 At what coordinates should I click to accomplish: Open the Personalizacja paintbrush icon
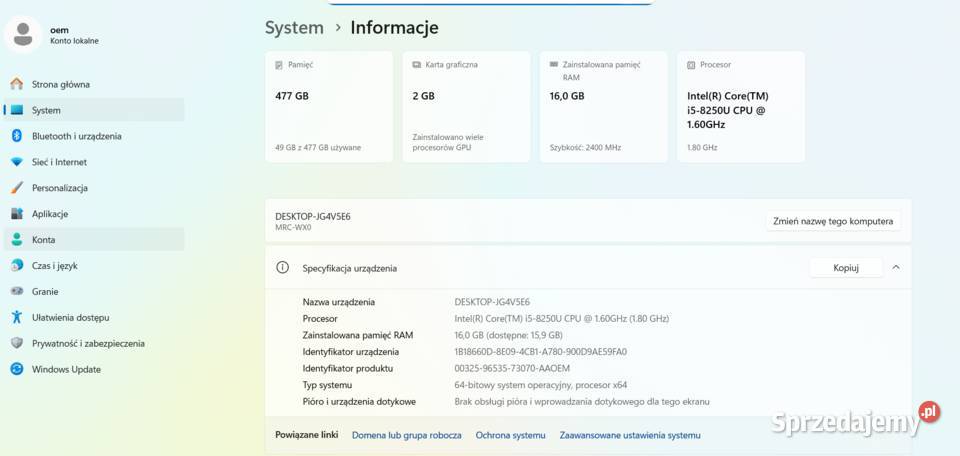pyautogui.click(x=17, y=188)
